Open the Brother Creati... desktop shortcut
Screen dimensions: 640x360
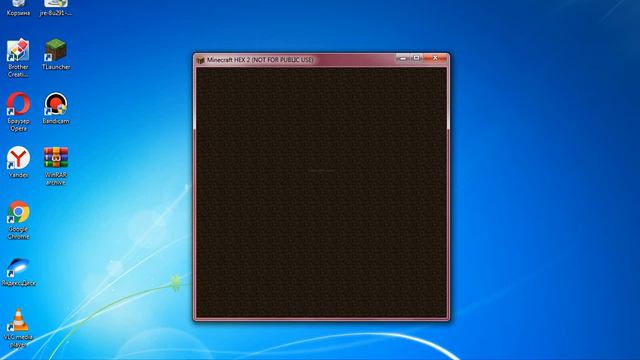[18, 58]
